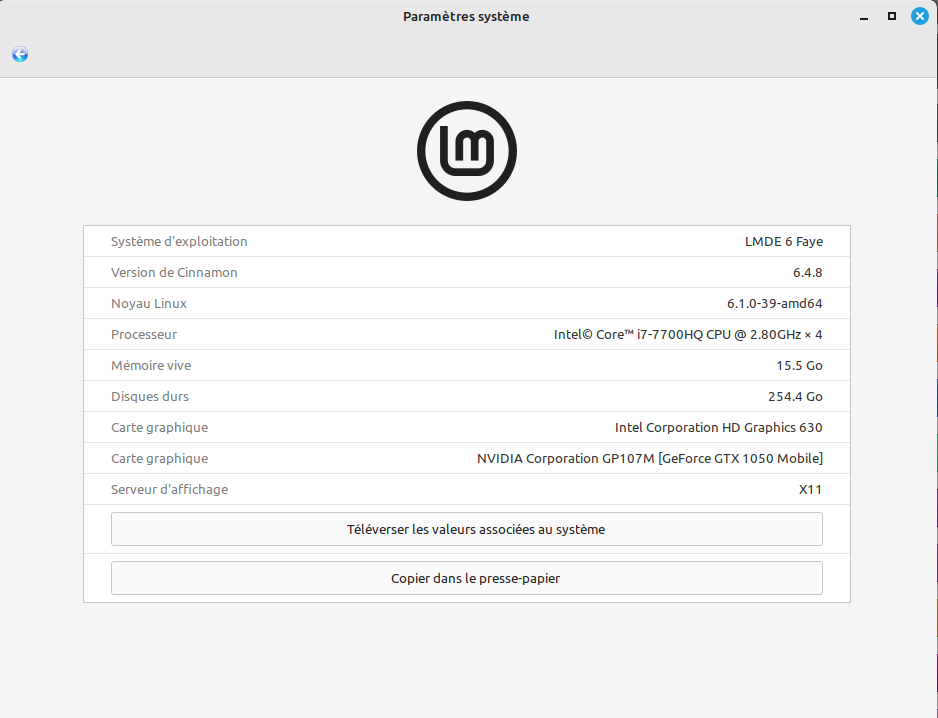
Task: Select NVIDIA GeForce GTX 1050 Mobile value
Action: tap(650, 458)
